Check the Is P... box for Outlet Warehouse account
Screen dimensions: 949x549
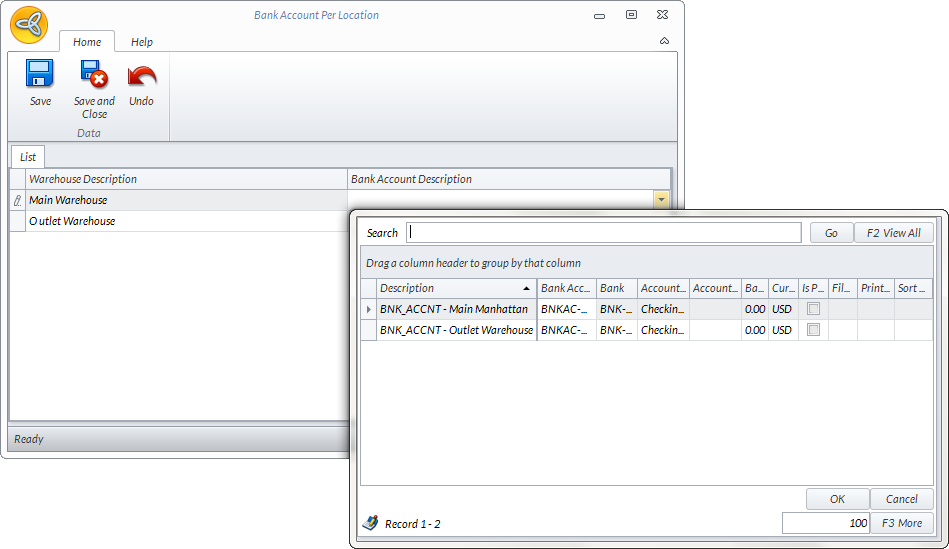813,330
